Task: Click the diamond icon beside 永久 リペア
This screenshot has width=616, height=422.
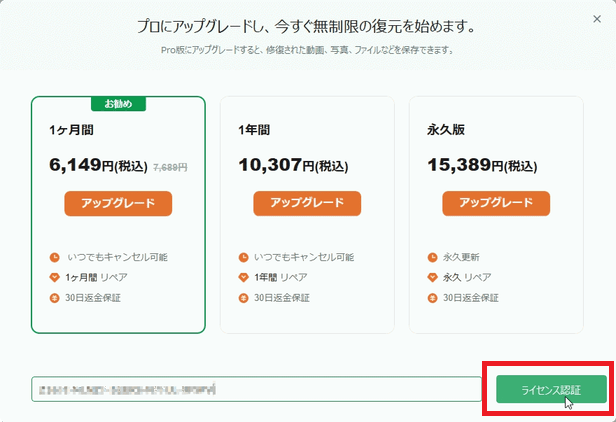Action: [432, 277]
